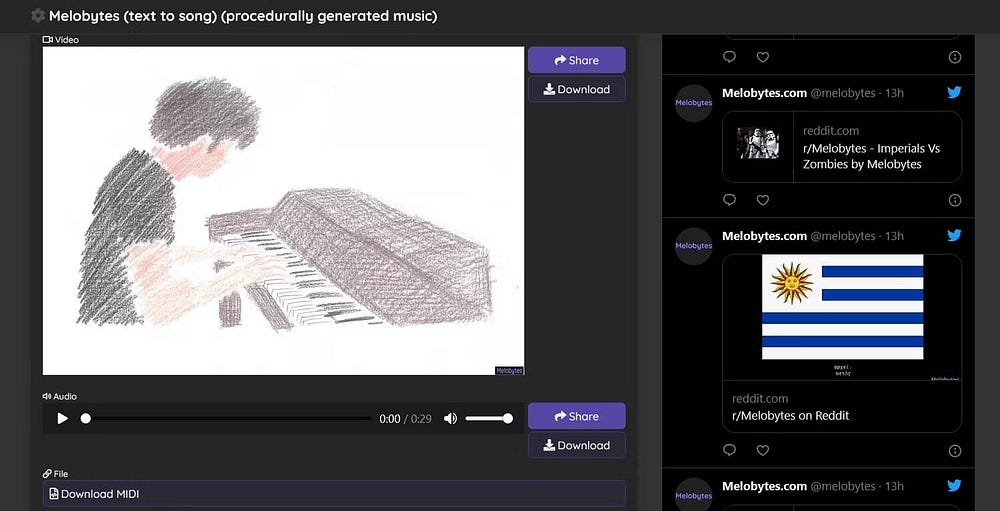Open the r/Melobytes on Reddit link card
The image size is (1000, 511).
842,407
